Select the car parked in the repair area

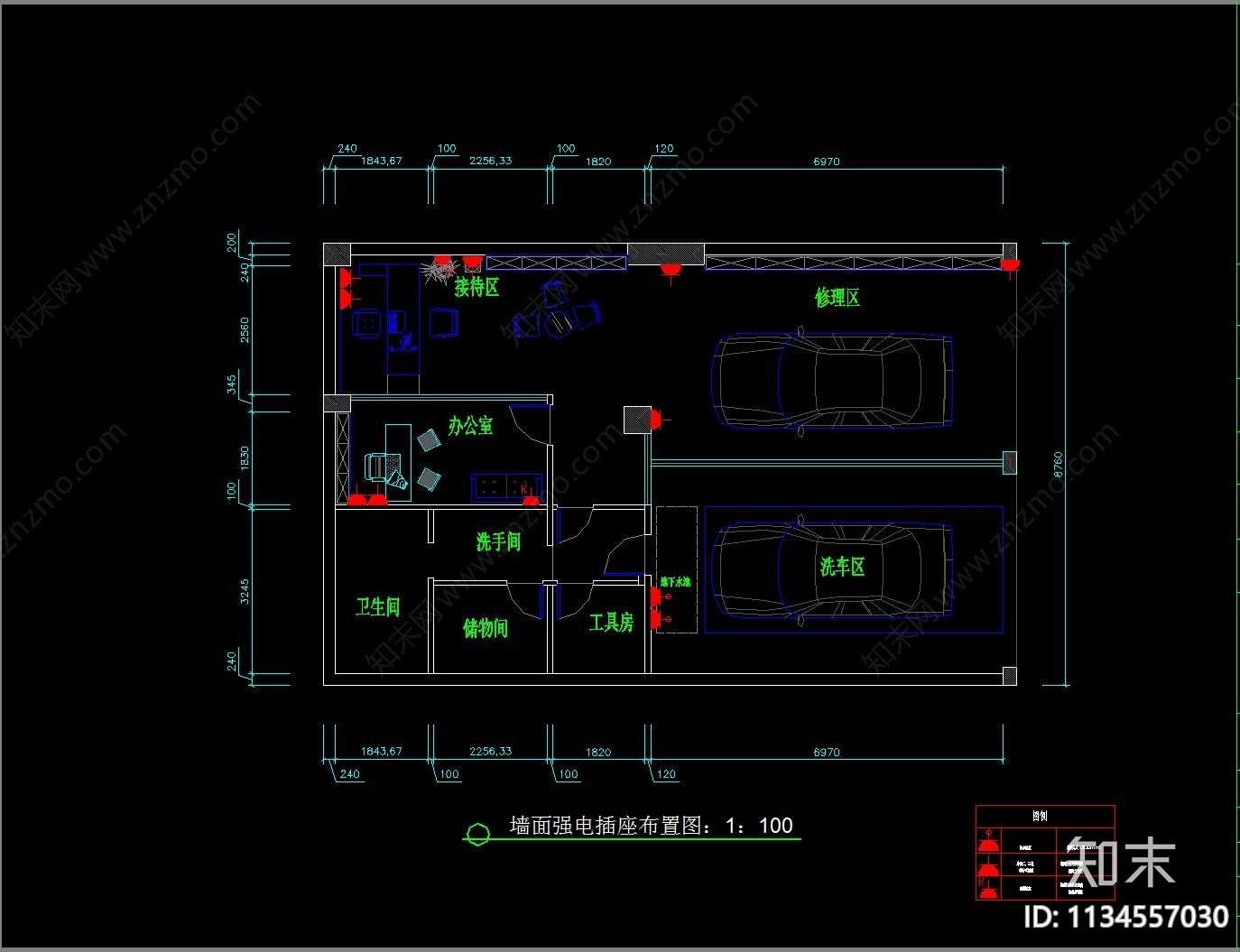click(x=832, y=381)
